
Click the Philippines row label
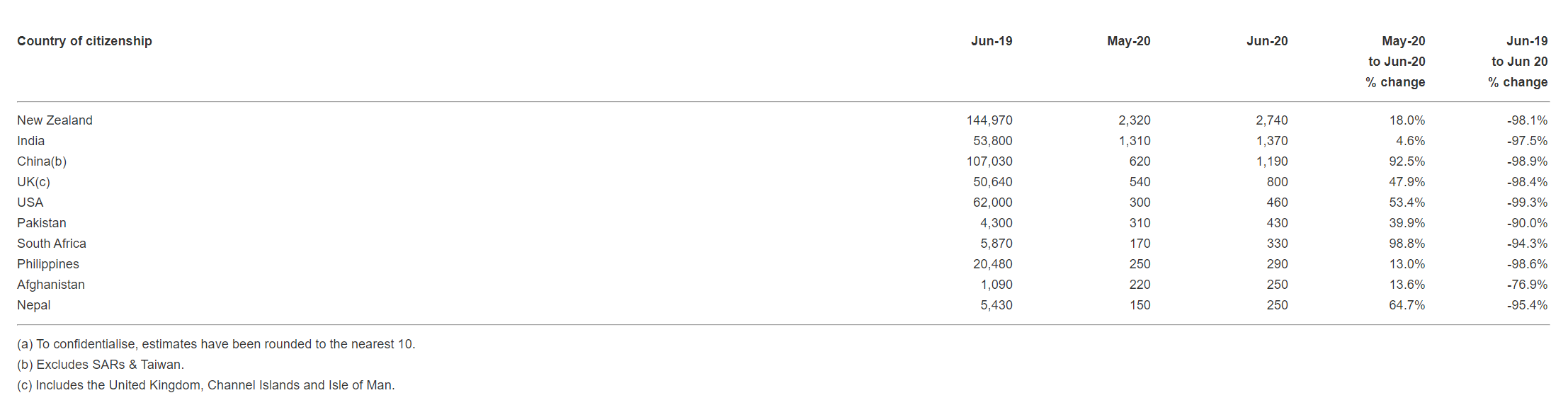[48, 264]
